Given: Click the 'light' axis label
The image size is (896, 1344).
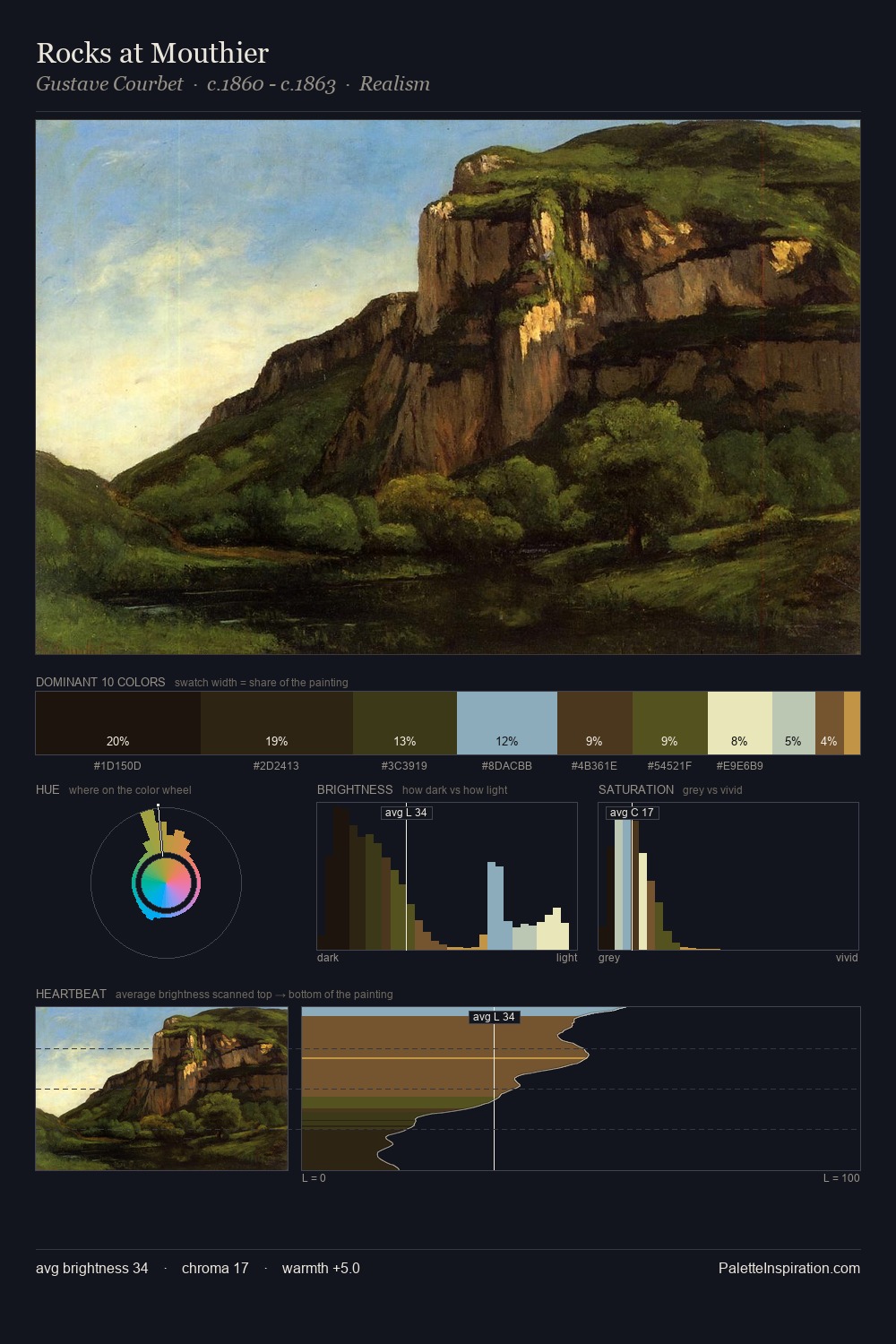Looking at the screenshot, I should click(x=566, y=958).
